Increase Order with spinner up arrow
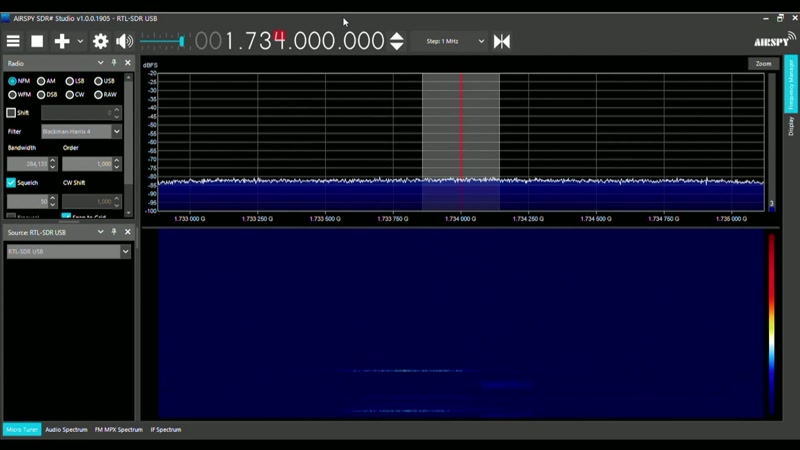 point(117,160)
